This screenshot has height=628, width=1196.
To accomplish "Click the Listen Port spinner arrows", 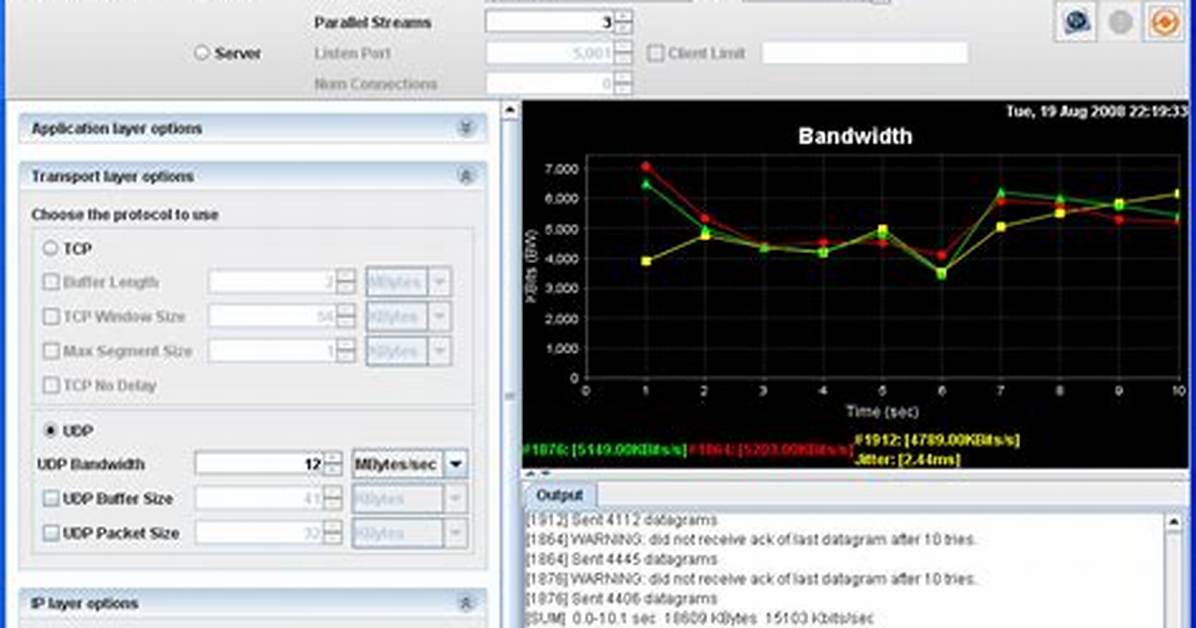I will click(x=623, y=53).
